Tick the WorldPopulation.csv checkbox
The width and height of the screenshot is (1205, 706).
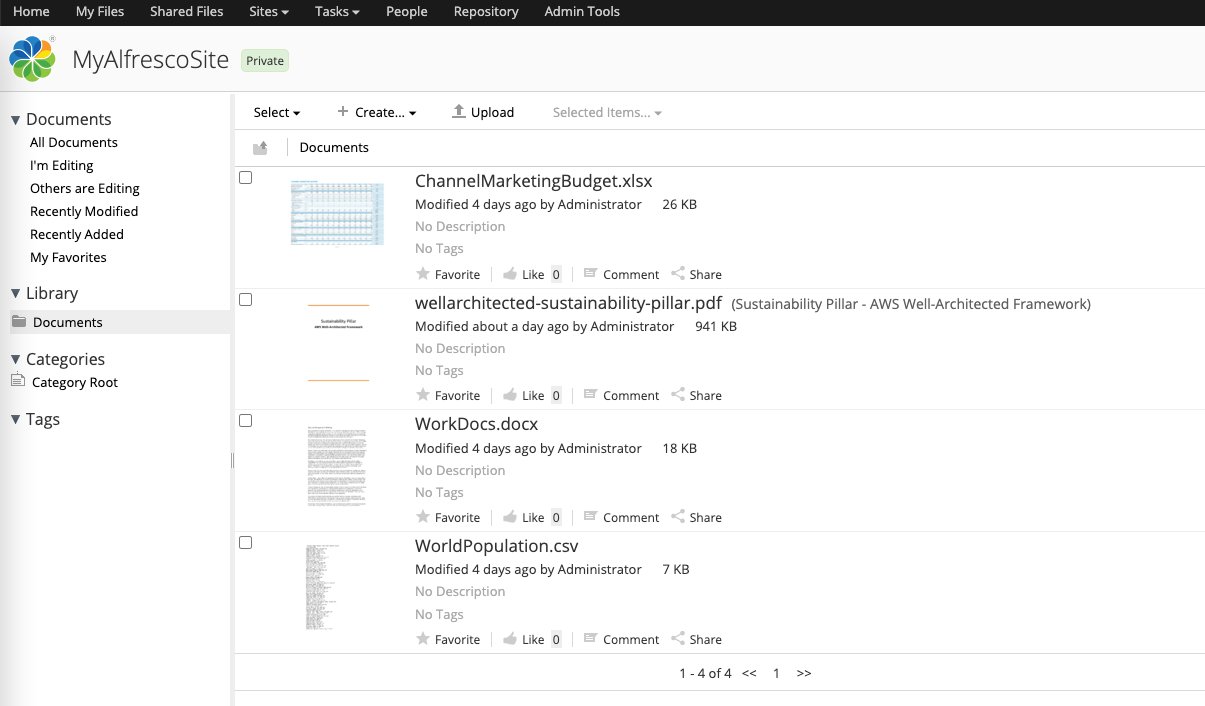(x=246, y=543)
